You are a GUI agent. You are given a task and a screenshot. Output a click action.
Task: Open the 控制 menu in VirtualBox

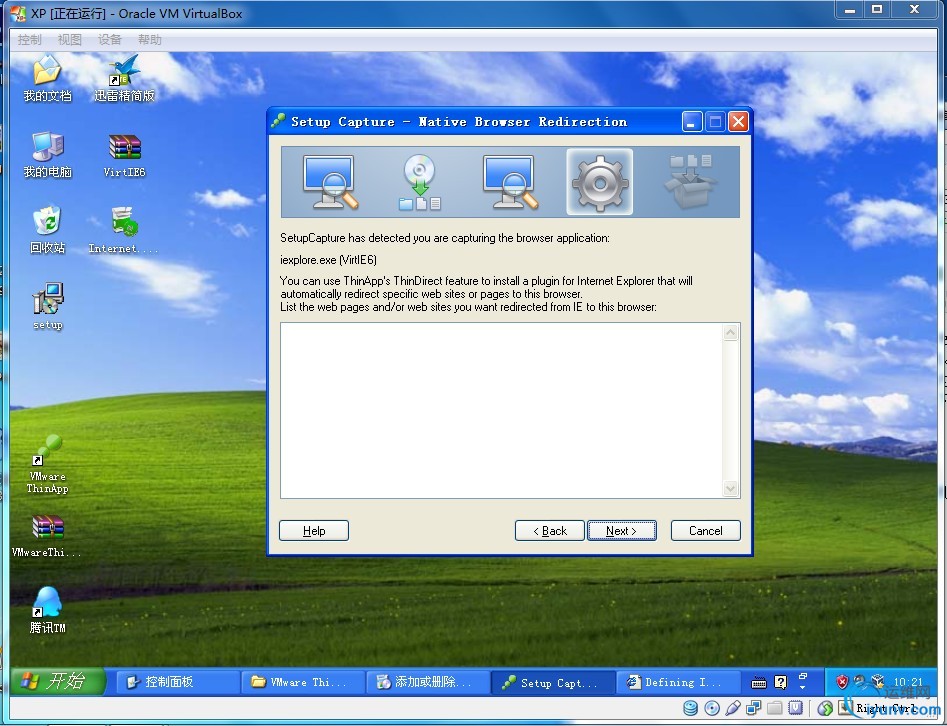(x=30, y=40)
